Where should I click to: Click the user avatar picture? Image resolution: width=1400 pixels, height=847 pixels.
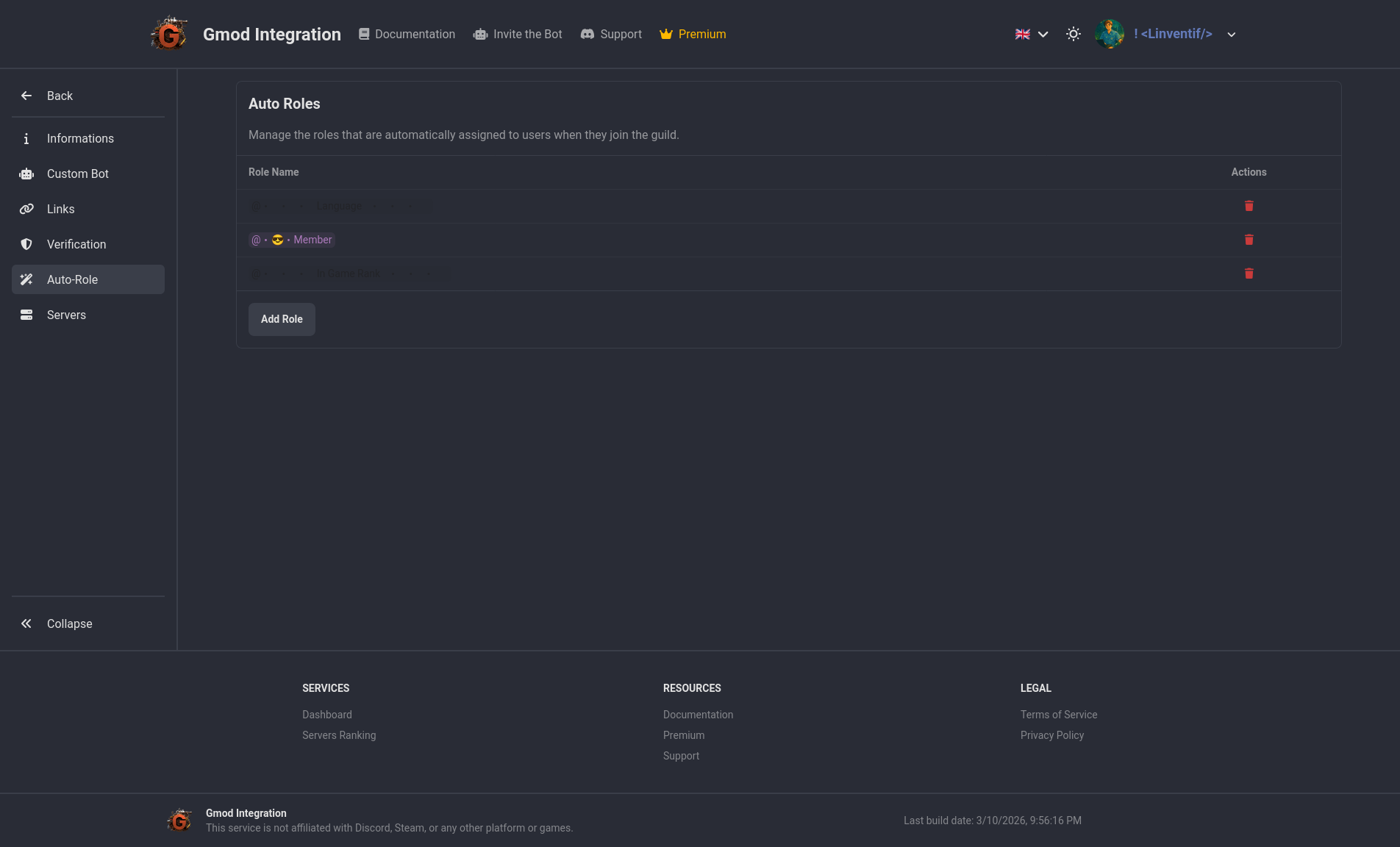click(x=1109, y=34)
